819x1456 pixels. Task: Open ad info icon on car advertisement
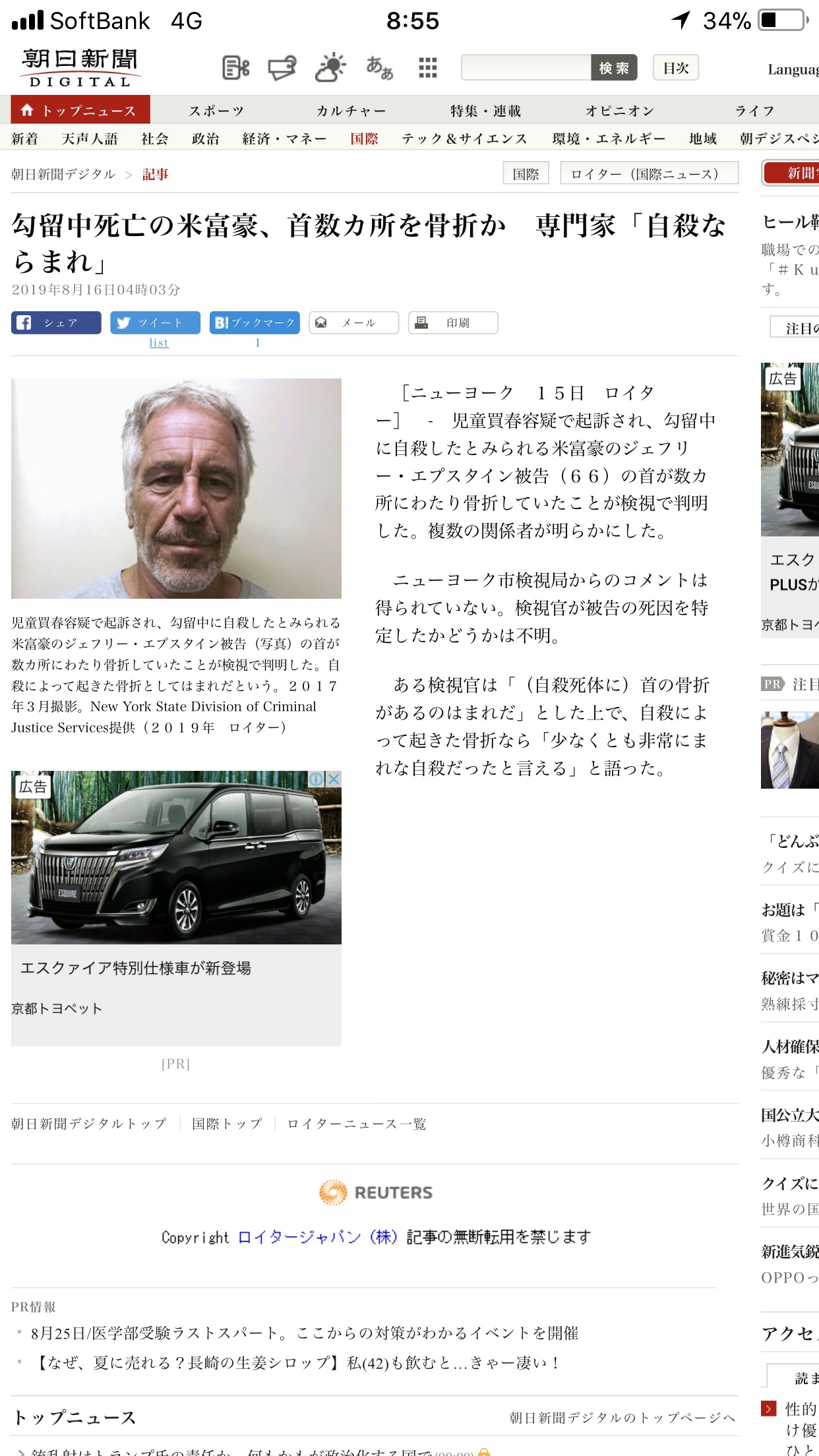pyautogui.click(x=317, y=779)
